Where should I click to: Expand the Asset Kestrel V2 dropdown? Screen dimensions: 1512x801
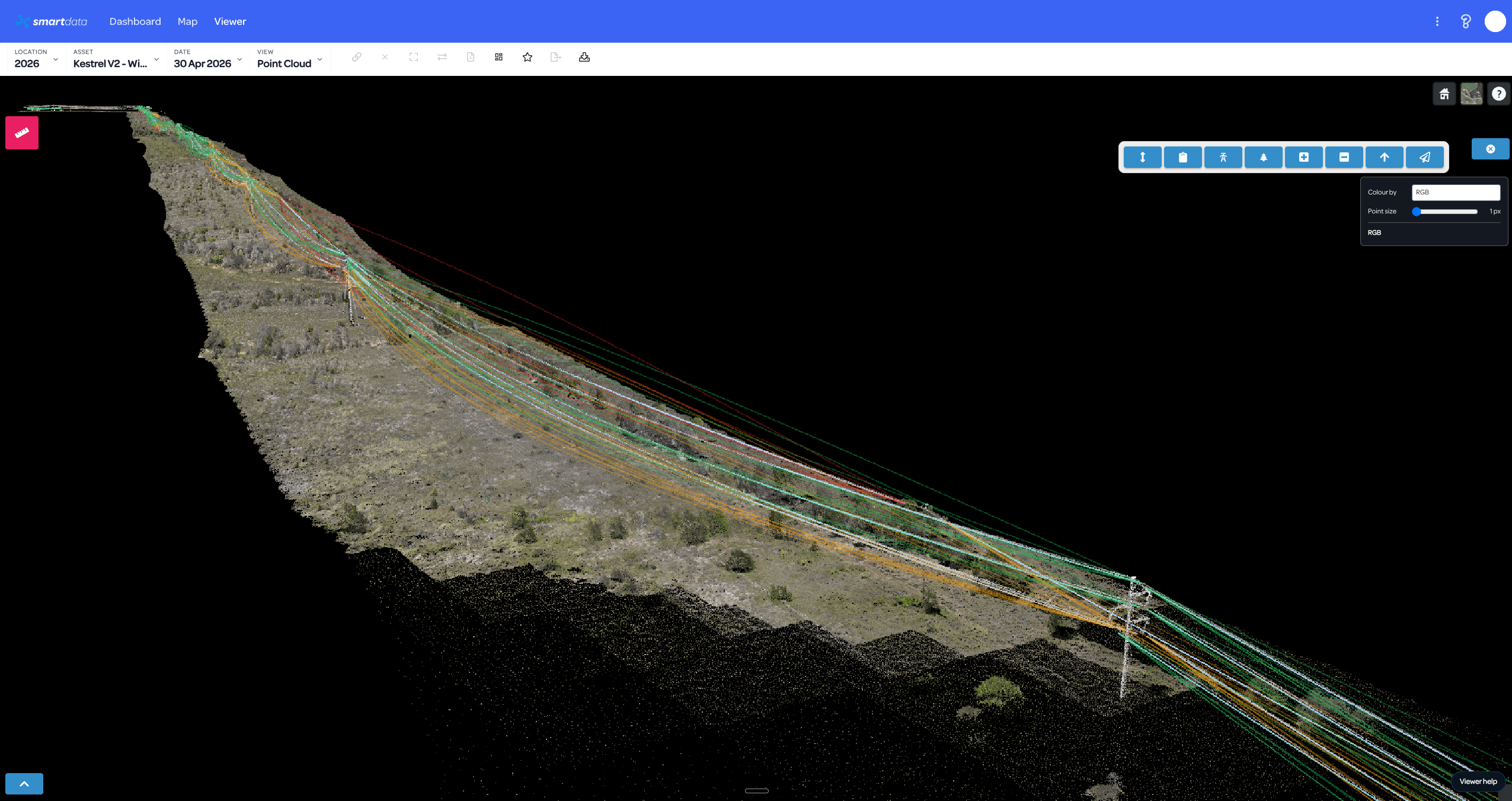point(116,59)
